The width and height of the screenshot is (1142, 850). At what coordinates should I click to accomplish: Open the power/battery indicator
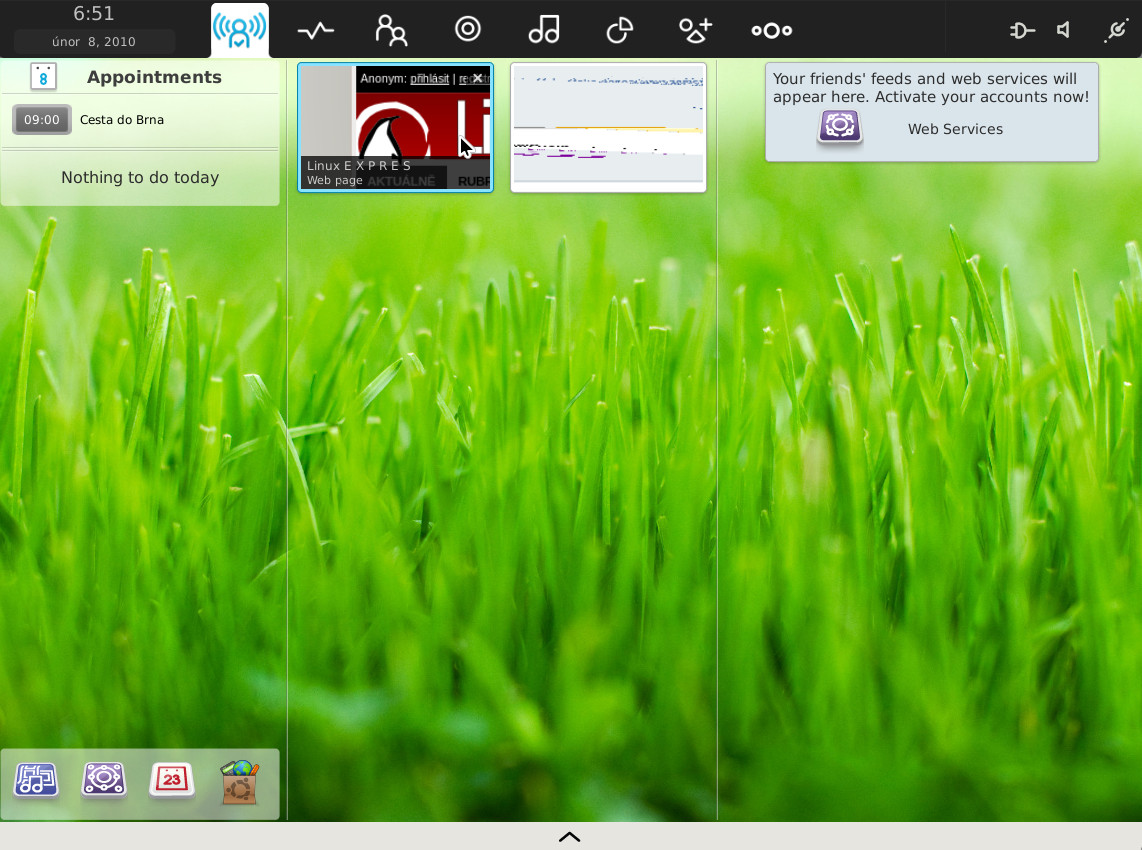[x=1022, y=30]
